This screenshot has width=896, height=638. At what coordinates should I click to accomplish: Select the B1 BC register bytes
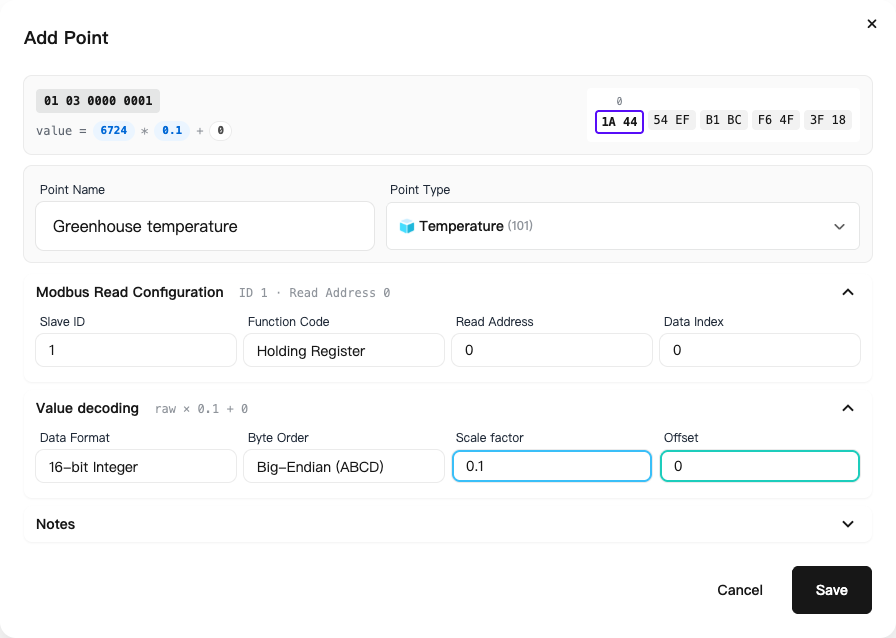[723, 120]
